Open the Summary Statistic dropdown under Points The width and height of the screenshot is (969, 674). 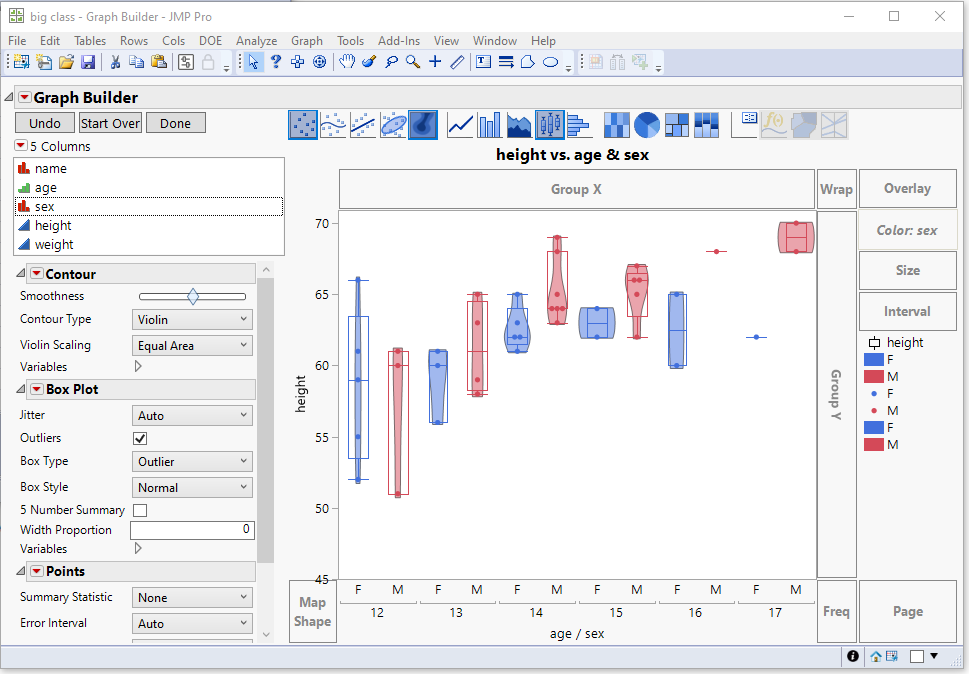tap(192, 596)
